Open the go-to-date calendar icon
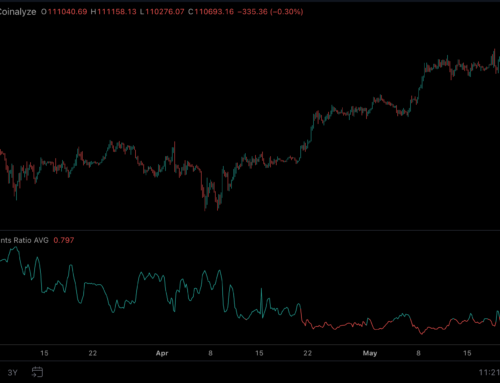 pos(37,372)
